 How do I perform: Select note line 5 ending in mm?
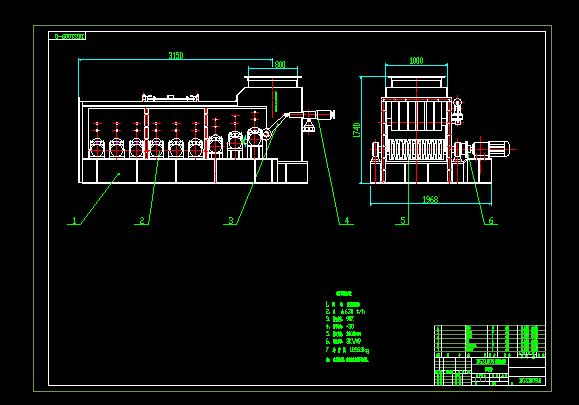coord(343,334)
